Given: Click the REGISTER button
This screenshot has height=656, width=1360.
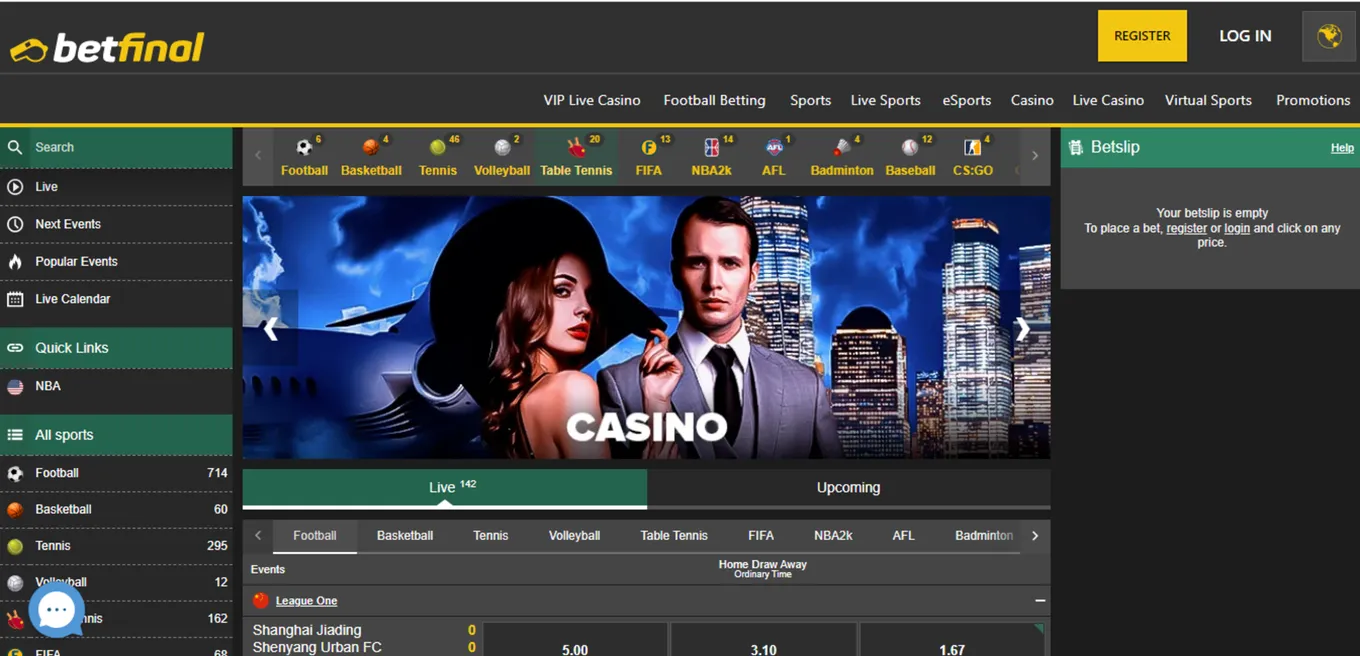Looking at the screenshot, I should click(1142, 36).
